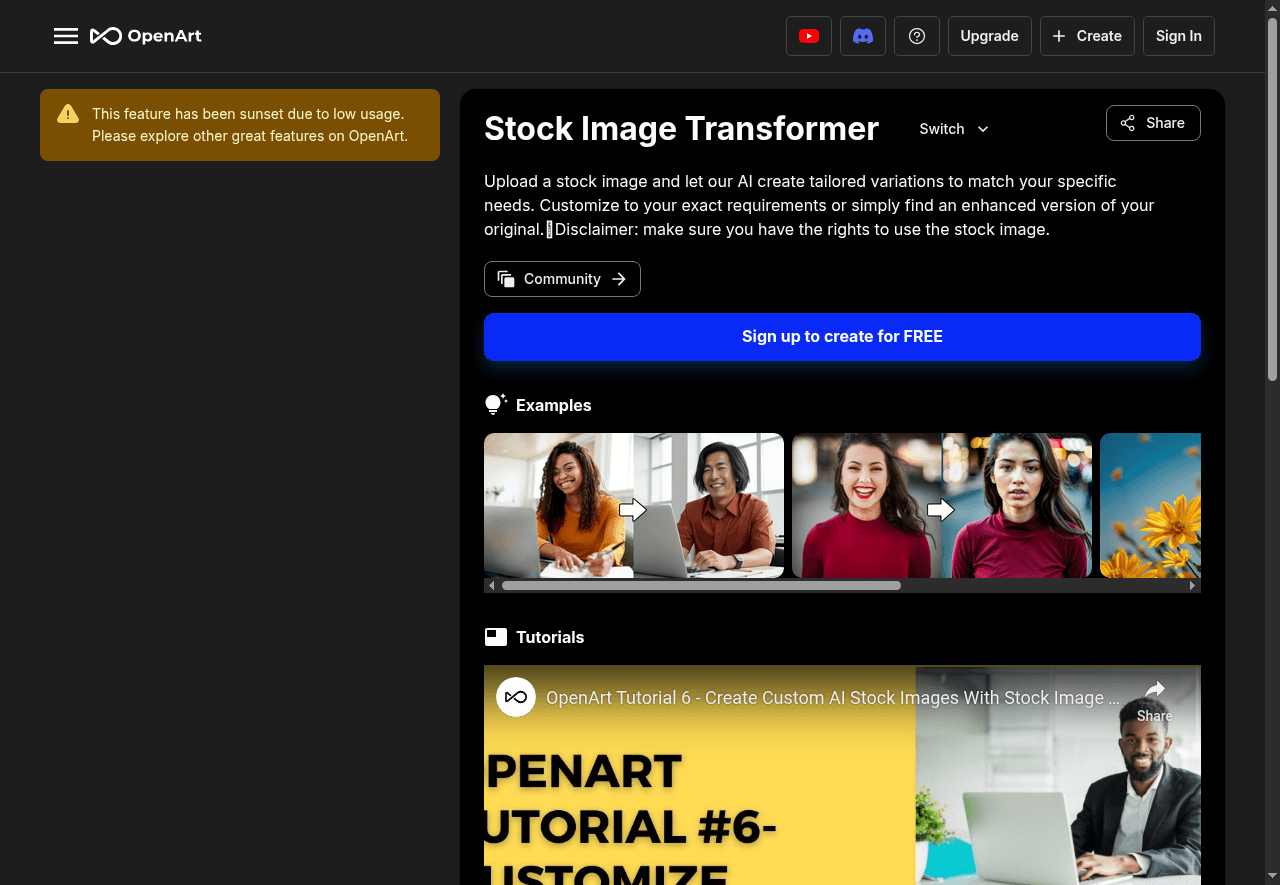
Task: Click the lightbulb Examples icon
Action: 495,403
